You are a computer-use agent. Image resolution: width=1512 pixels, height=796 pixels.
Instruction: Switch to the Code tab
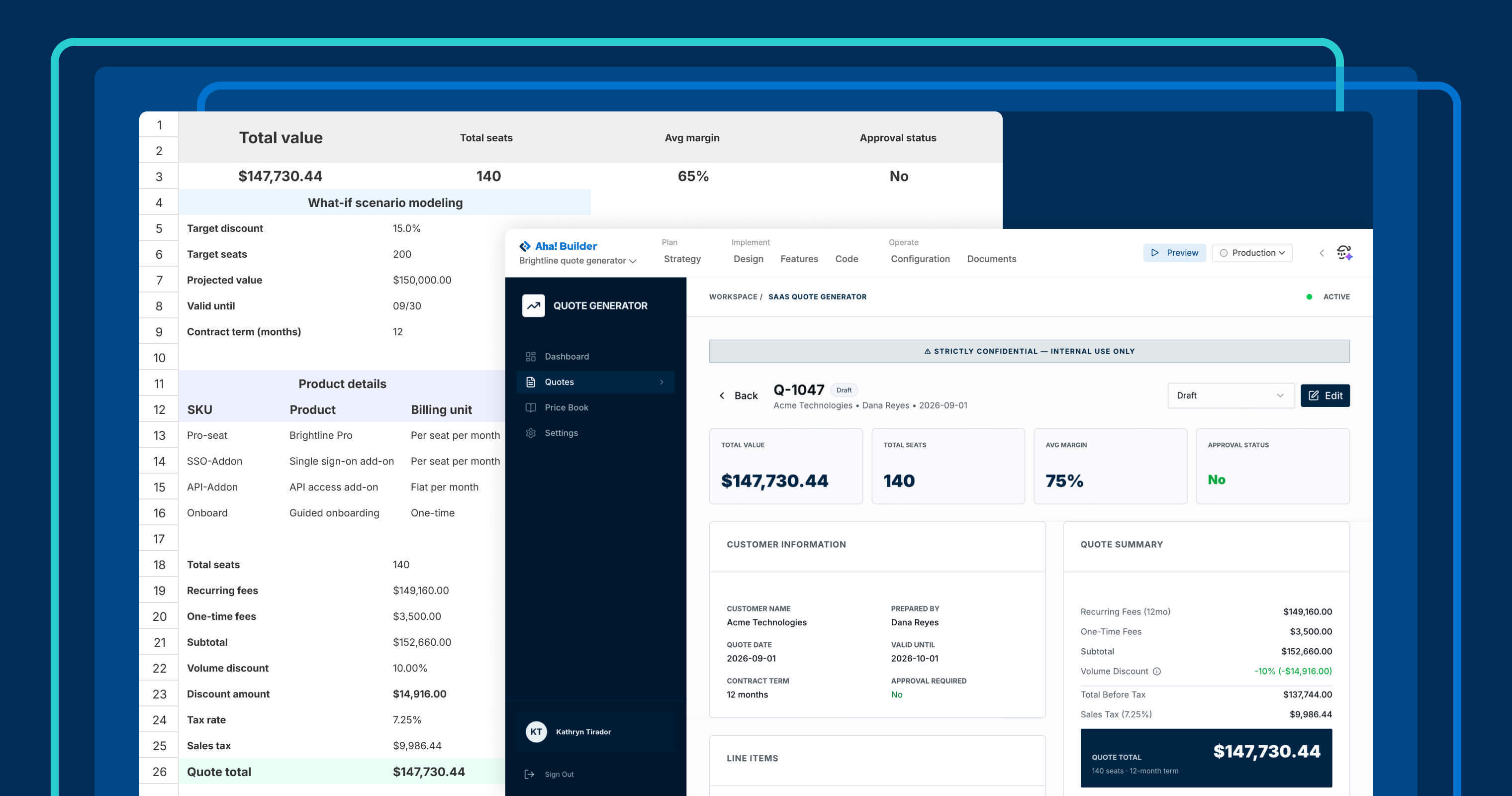[847, 259]
